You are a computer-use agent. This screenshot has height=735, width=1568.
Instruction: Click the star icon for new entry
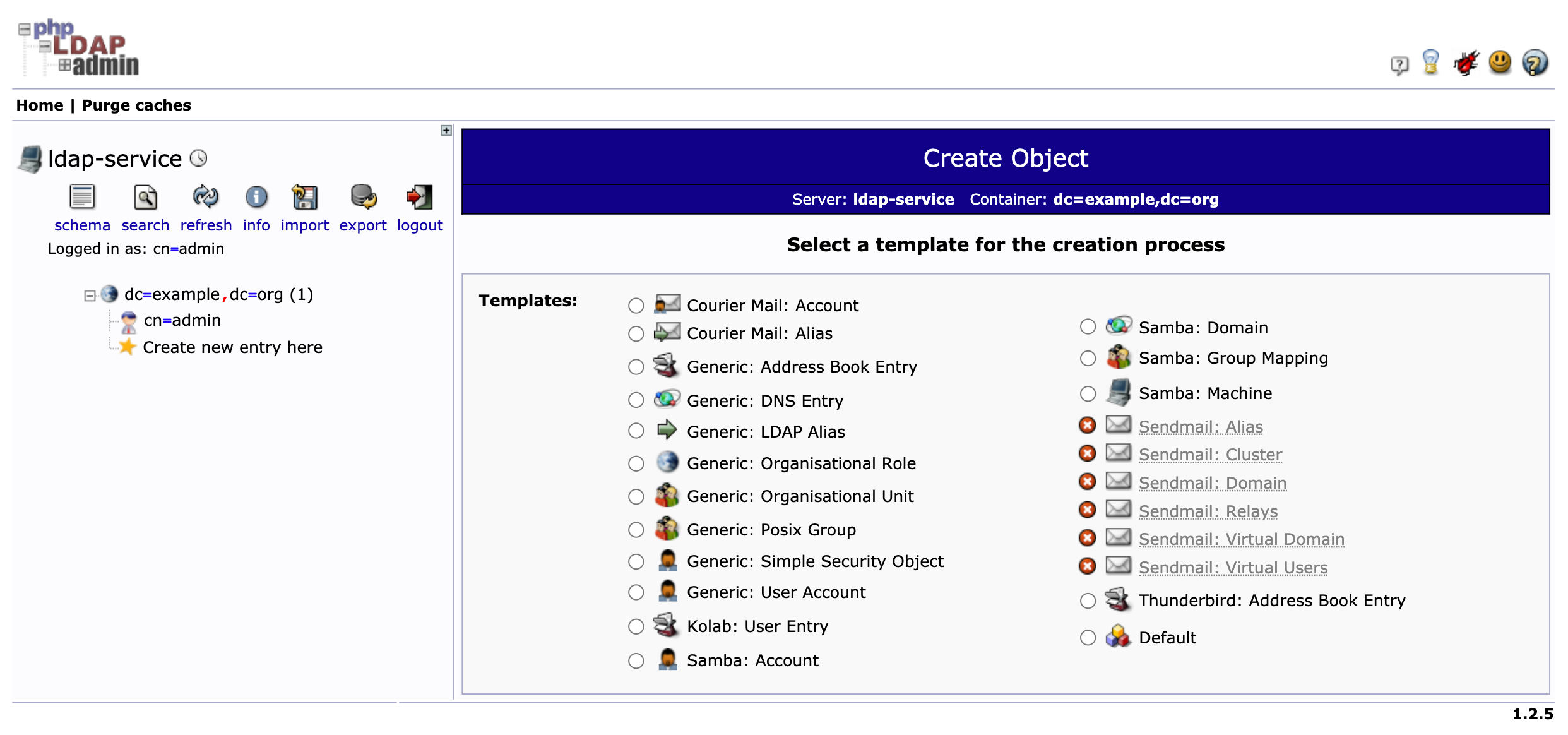tap(128, 347)
